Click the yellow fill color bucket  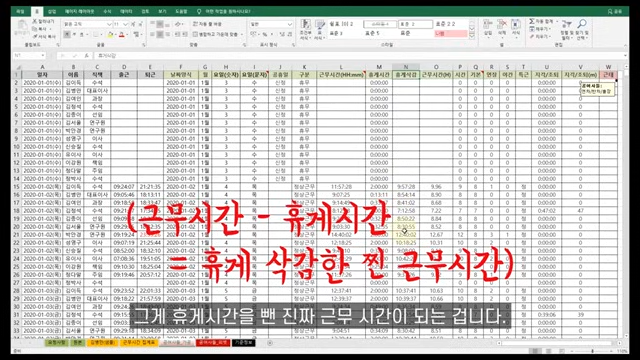[110, 35]
